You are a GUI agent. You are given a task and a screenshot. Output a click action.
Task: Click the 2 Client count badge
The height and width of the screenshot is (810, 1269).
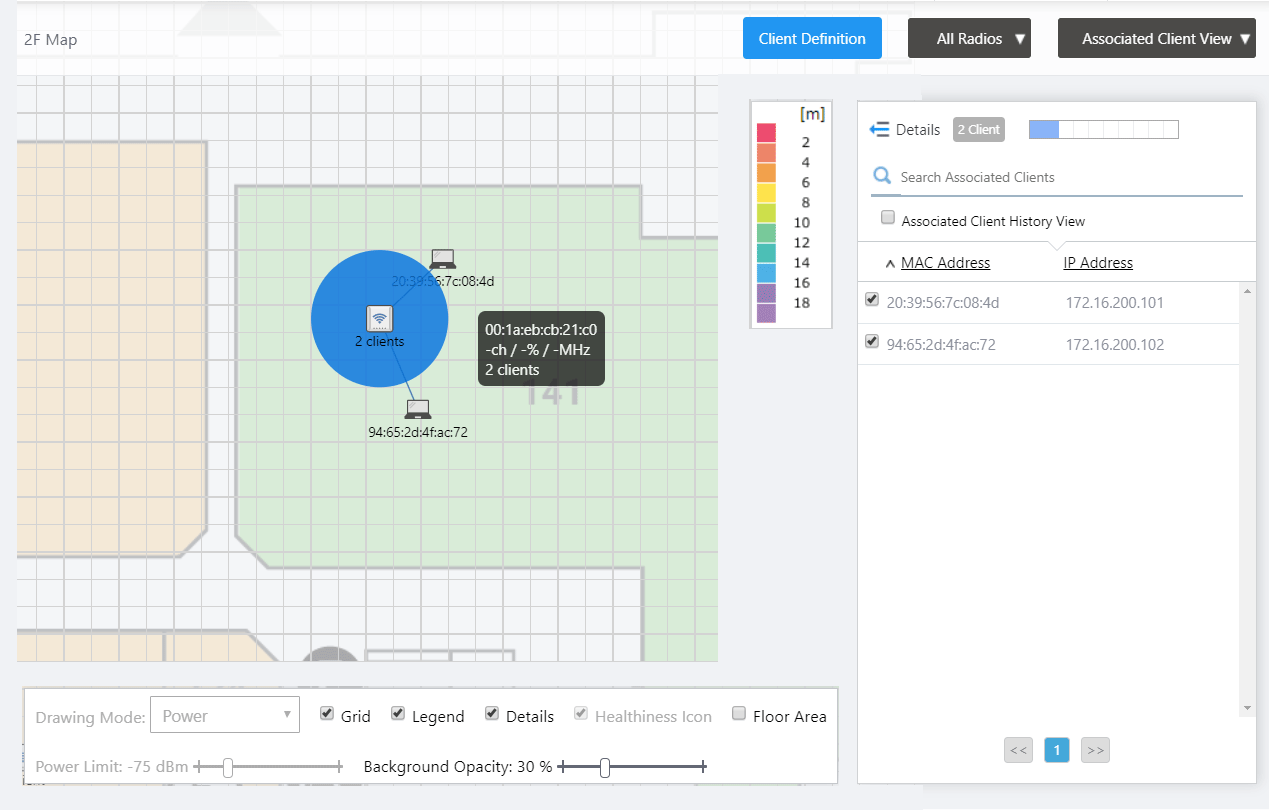tap(978, 129)
